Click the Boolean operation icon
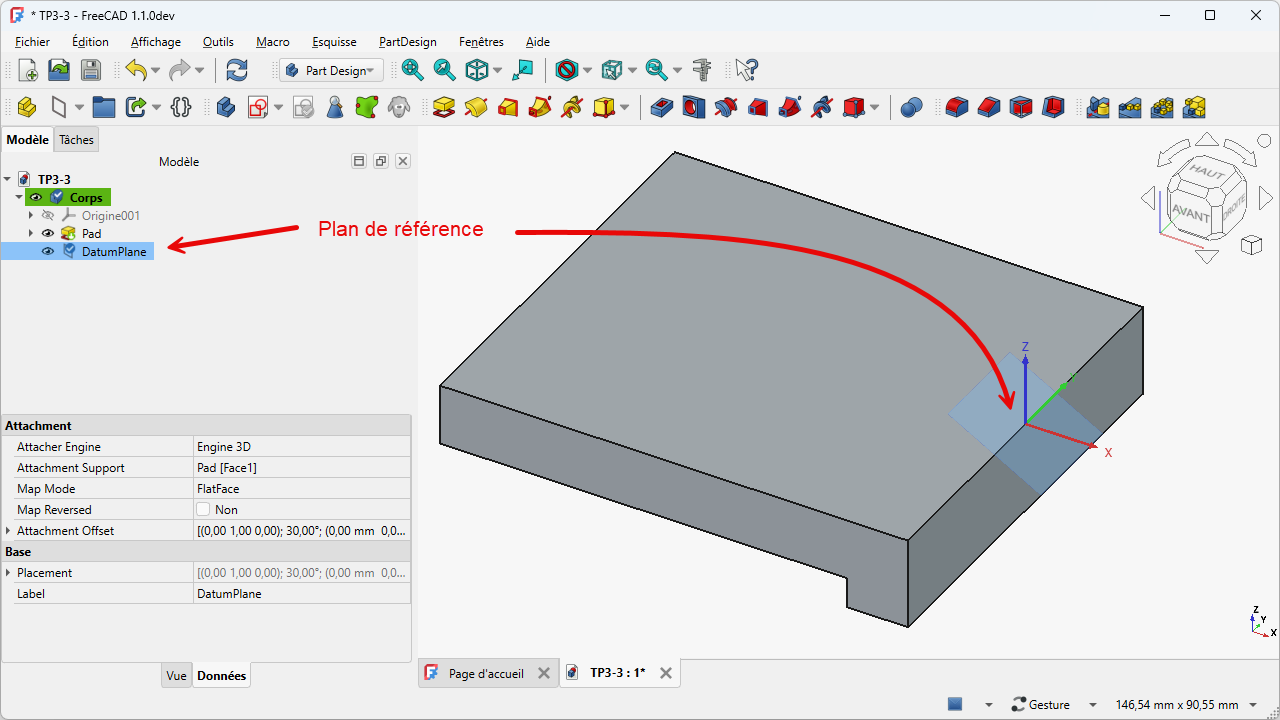This screenshot has width=1280, height=720. tap(910, 107)
